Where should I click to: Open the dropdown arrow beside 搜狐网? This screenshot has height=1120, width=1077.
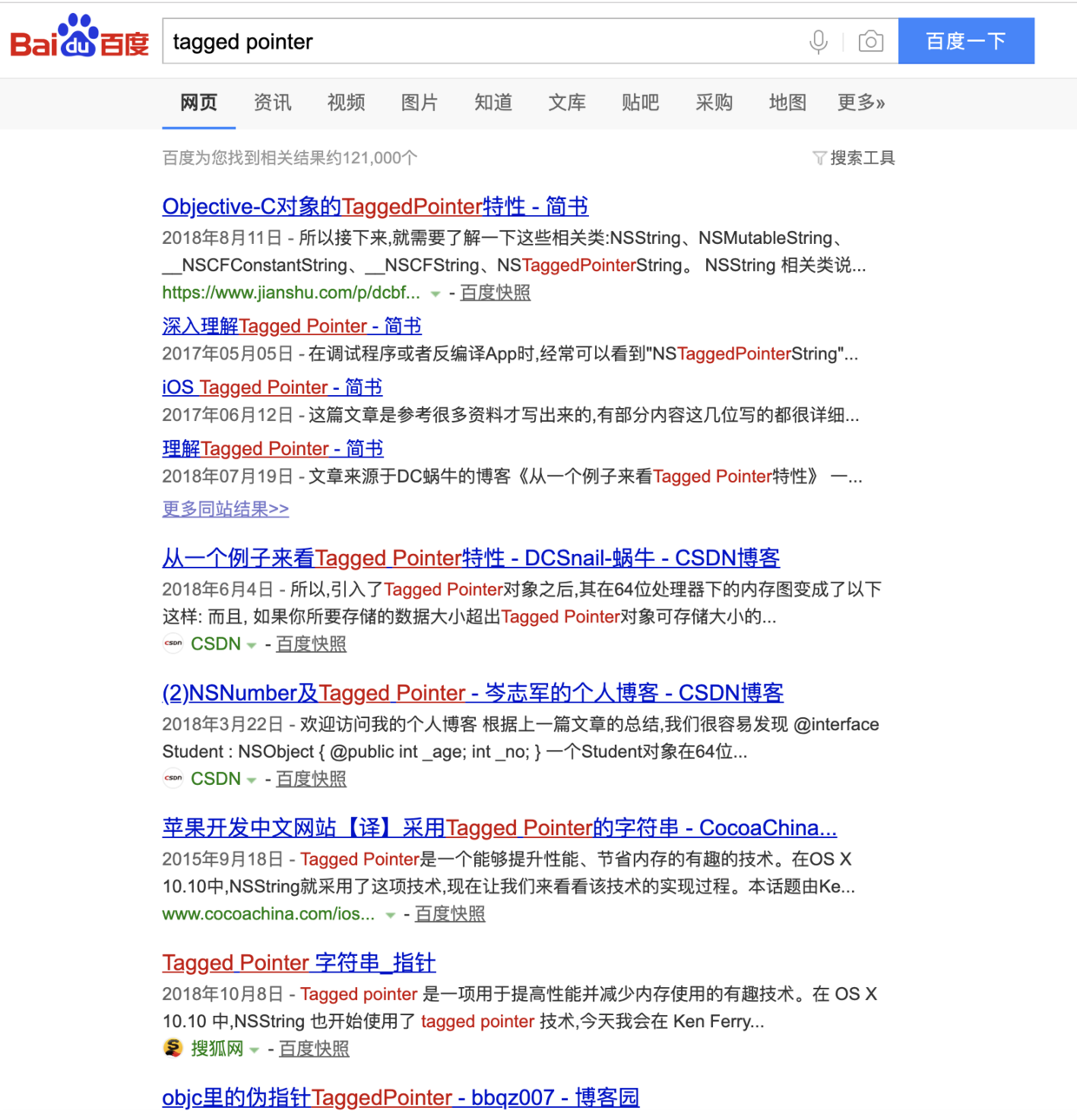tap(253, 1049)
